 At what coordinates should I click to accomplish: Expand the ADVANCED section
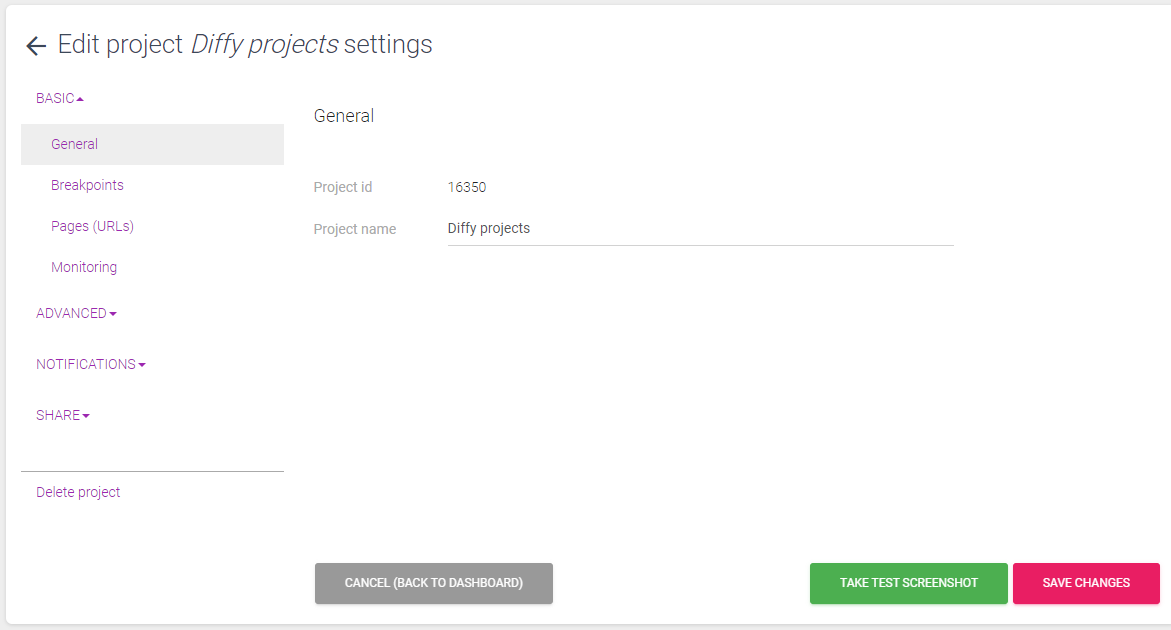pyautogui.click(x=76, y=314)
